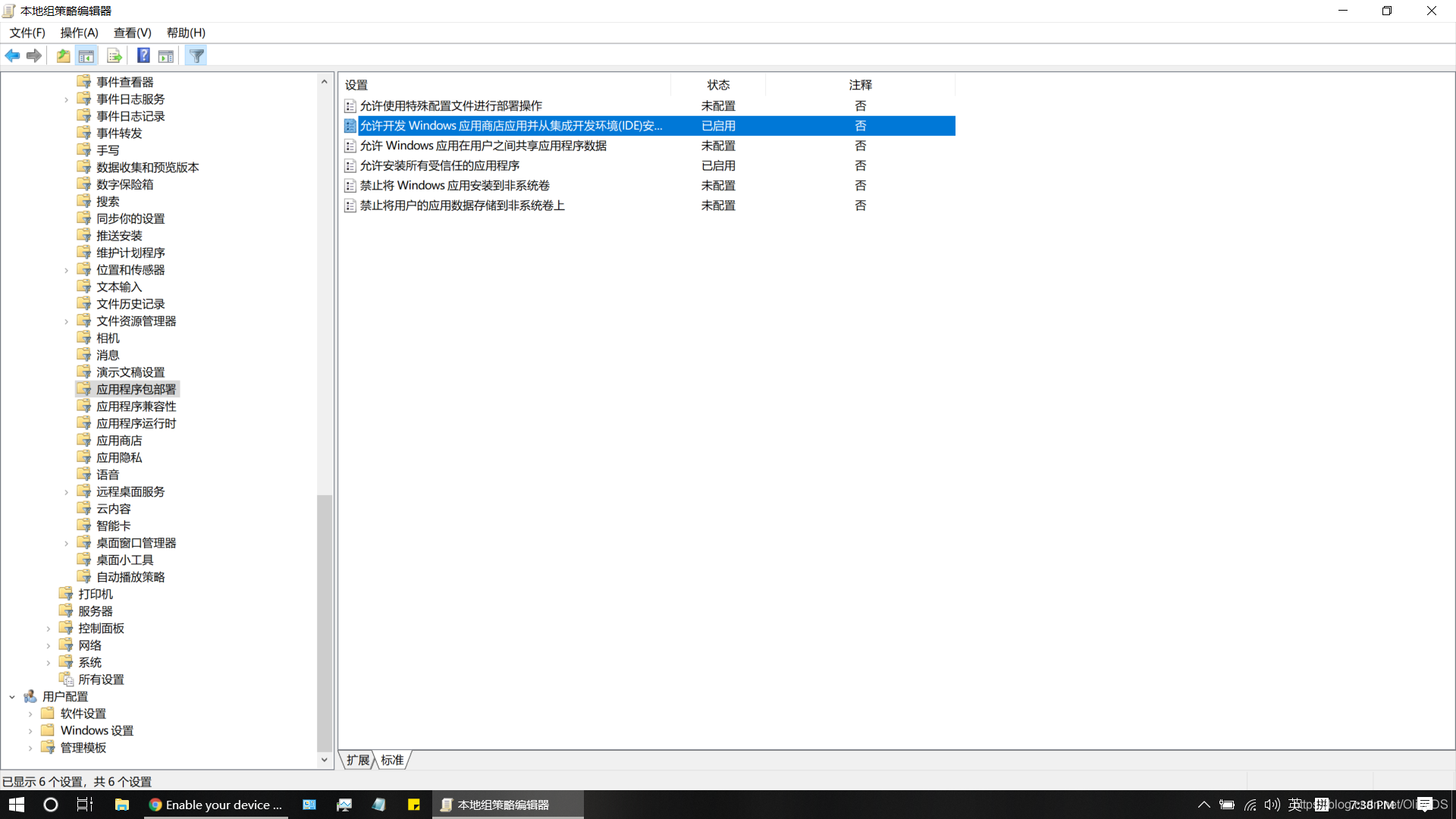Open File Explorer from taskbar
The image size is (1456, 819).
click(x=122, y=805)
